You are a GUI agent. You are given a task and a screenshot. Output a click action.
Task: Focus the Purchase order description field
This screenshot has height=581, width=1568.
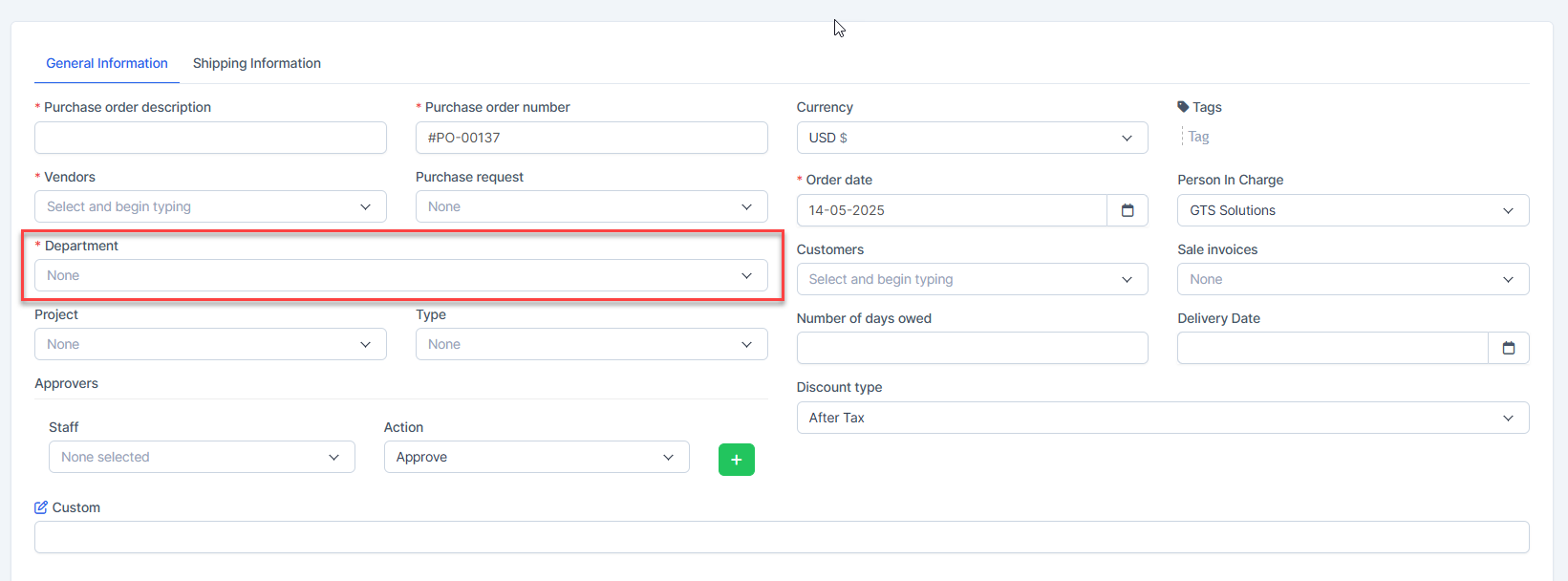[210, 138]
